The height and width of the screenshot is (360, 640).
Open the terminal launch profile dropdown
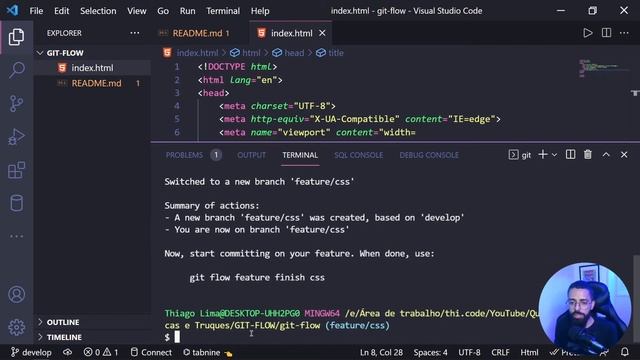554,155
